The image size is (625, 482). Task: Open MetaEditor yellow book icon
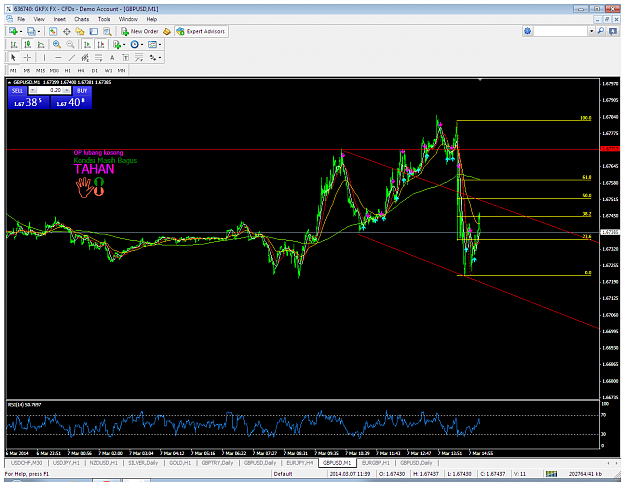[167, 31]
